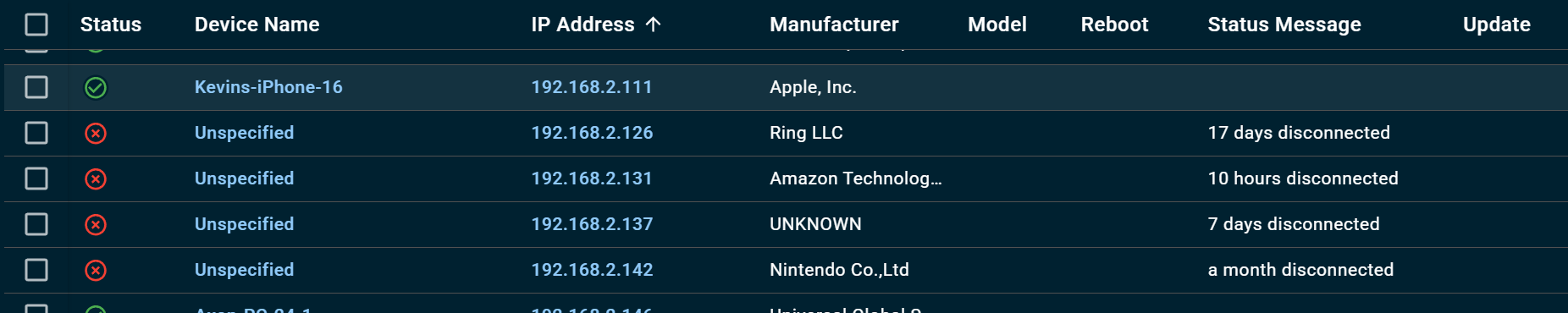Sort by the Manufacturer column header
Viewport: 1568px width, 313px height.
tap(834, 25)
